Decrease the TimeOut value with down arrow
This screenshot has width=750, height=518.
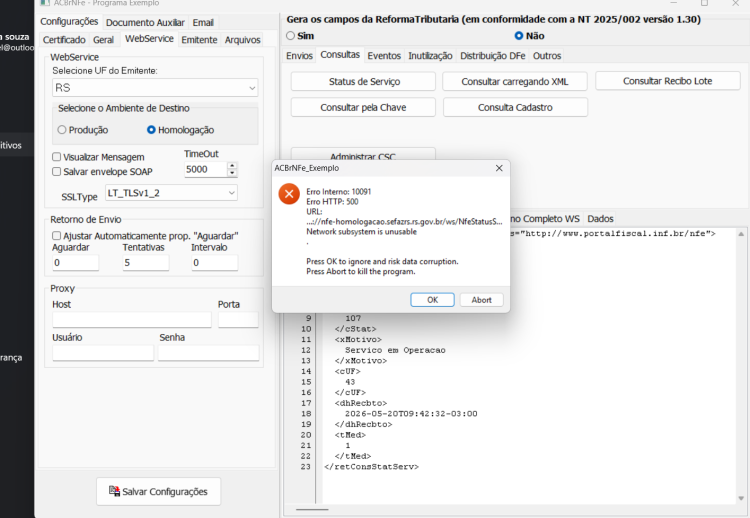[x=232, y=173]
